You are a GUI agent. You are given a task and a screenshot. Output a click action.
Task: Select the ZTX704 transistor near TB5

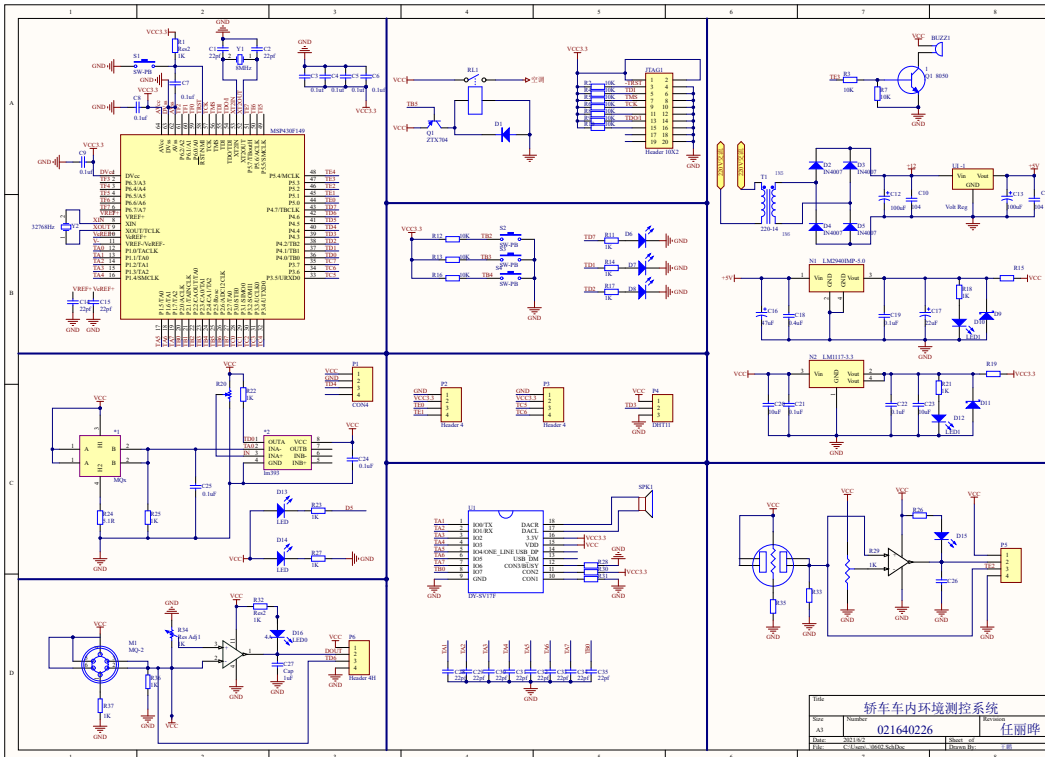[x=435, y=123]
